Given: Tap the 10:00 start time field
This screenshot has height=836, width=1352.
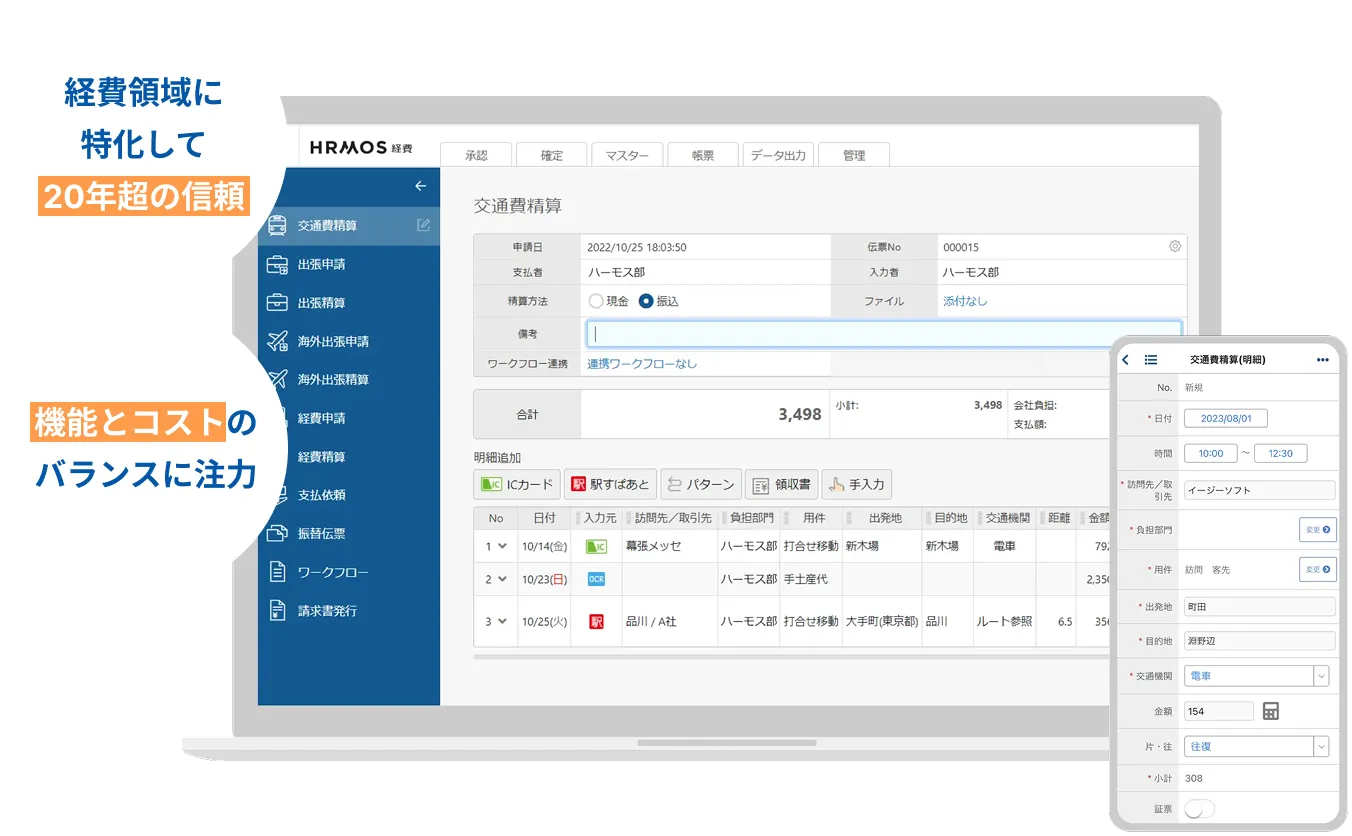Looking at the screenshot, I should point(1211,453).
